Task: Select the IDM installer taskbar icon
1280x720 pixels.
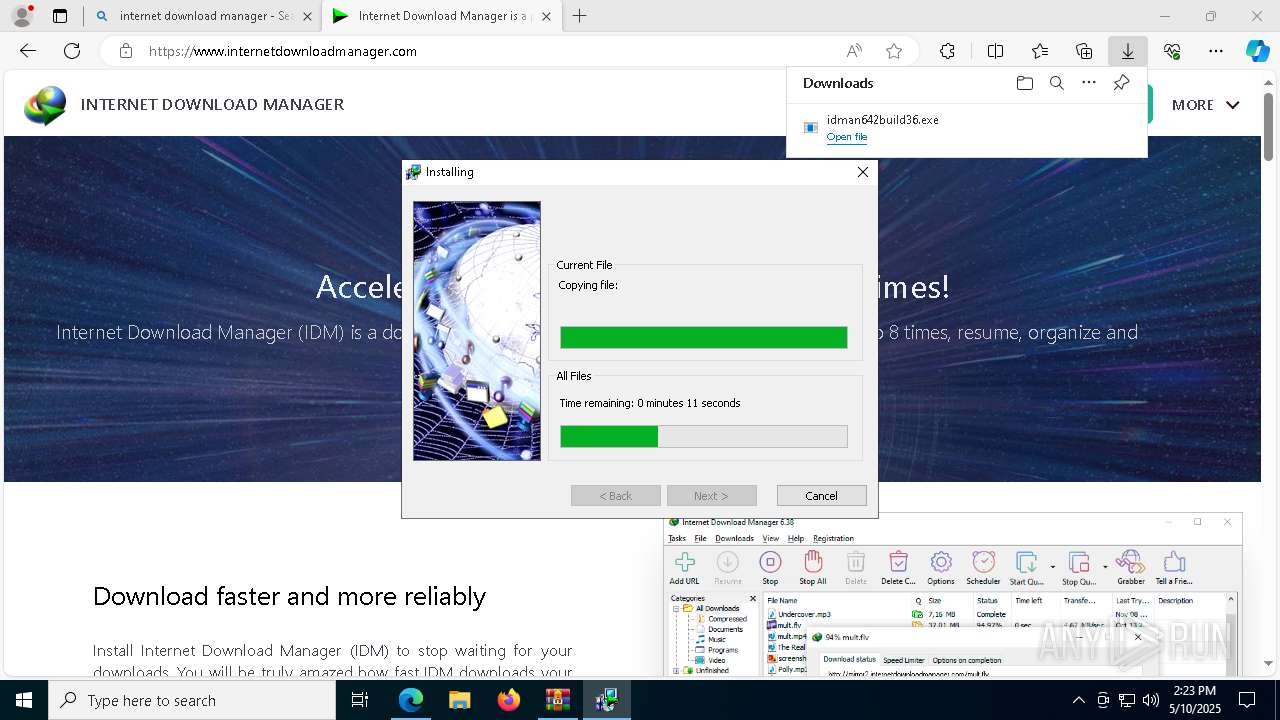Action: 606,700
